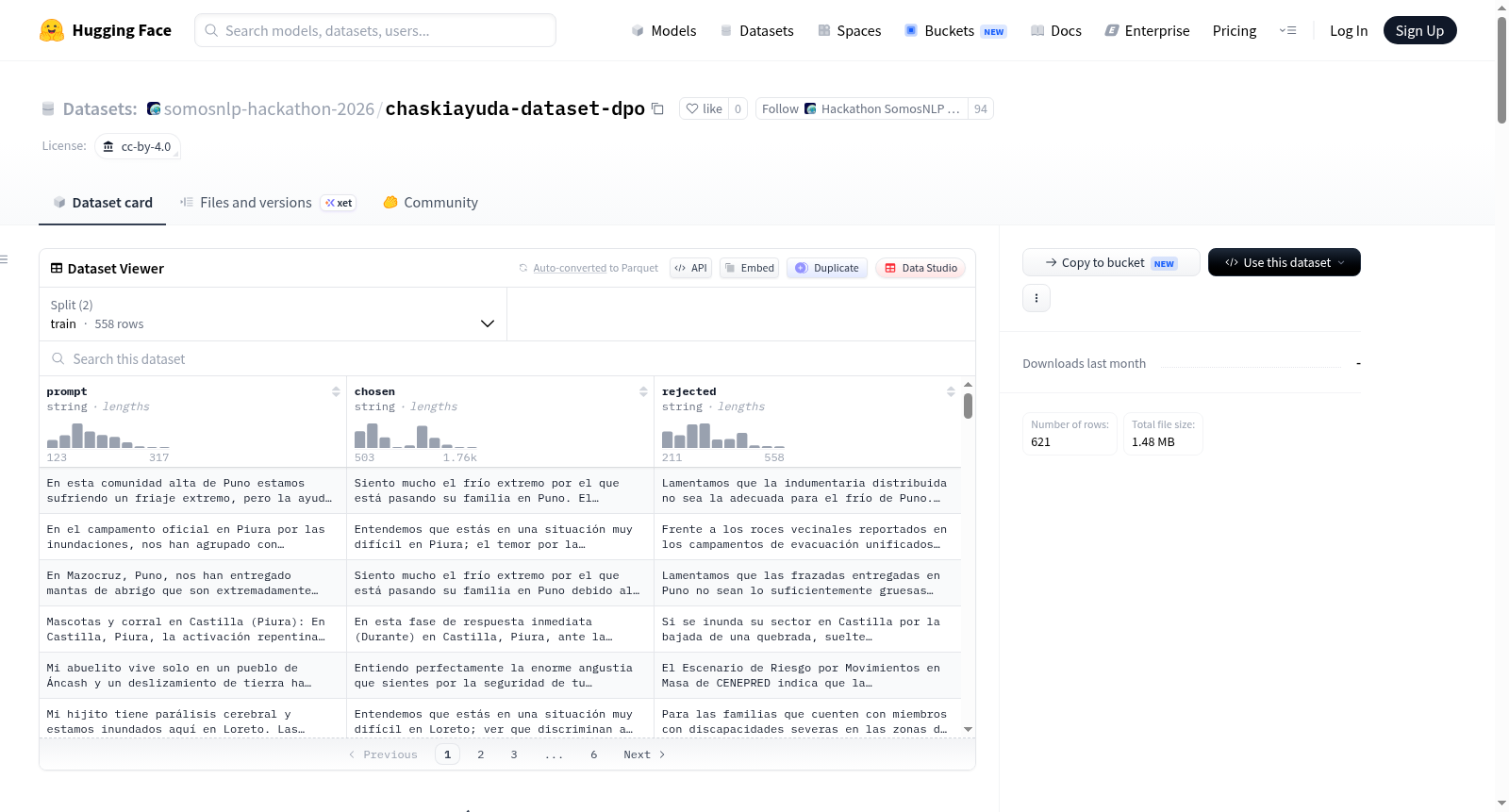Screen dimensions: 1509x812
Task: Click prompt cell 'En el campamento oficial en Piura'
Action: (192, 537)
